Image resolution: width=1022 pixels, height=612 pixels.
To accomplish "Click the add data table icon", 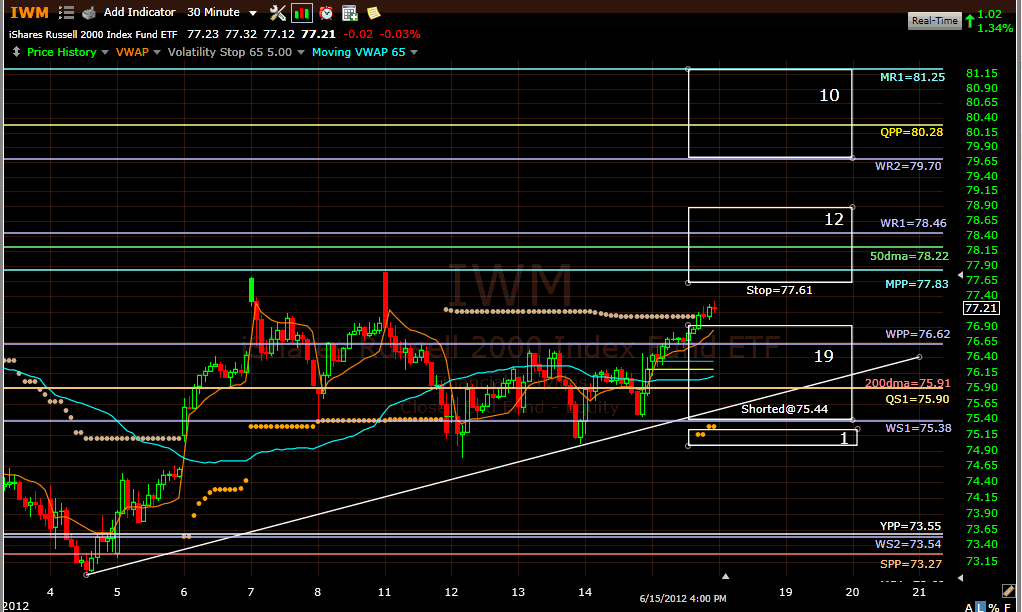I will 350,12.
